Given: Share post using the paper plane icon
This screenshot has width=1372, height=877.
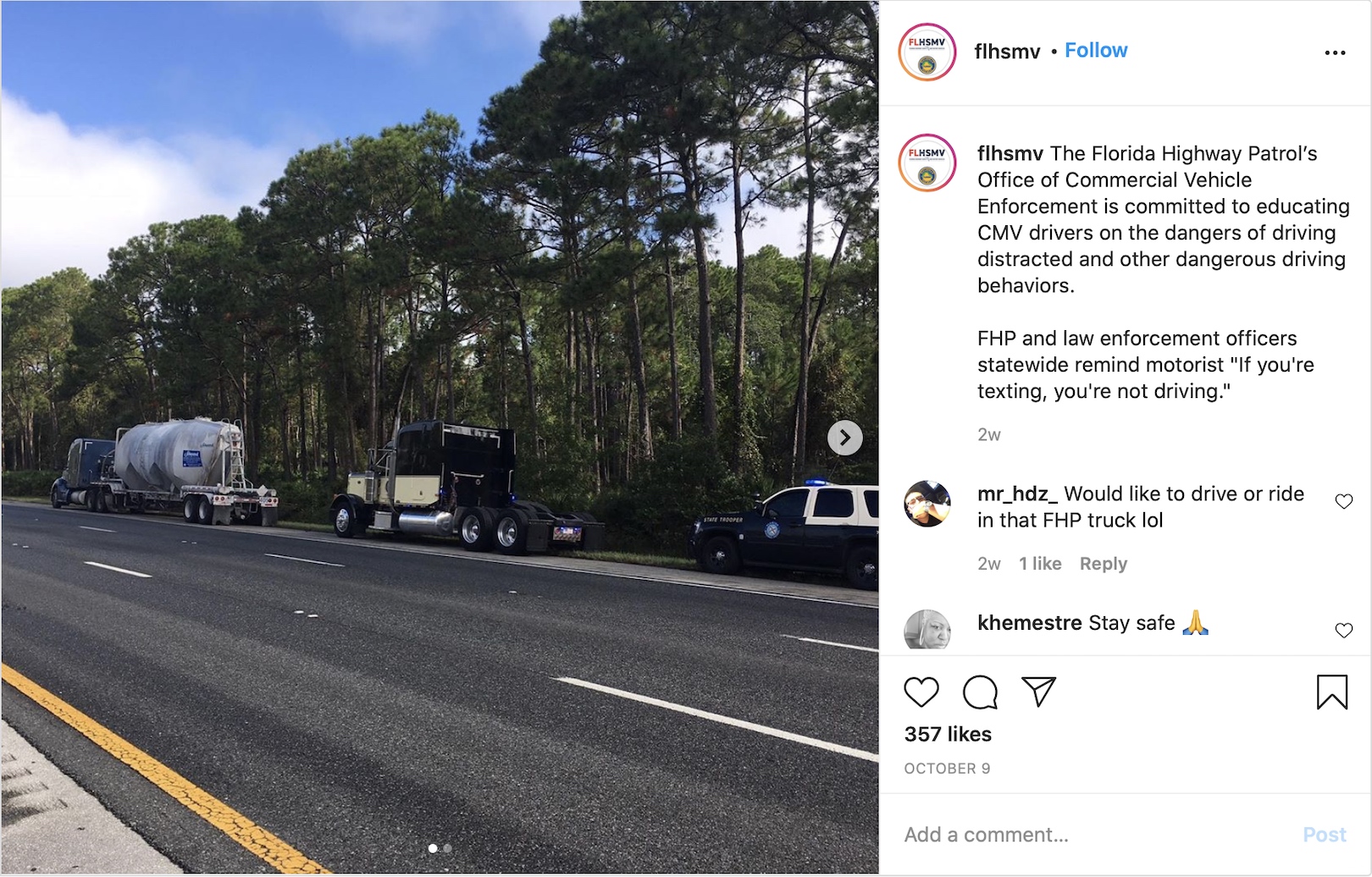Looking at the screenshot, I should tap(1038, 692).
